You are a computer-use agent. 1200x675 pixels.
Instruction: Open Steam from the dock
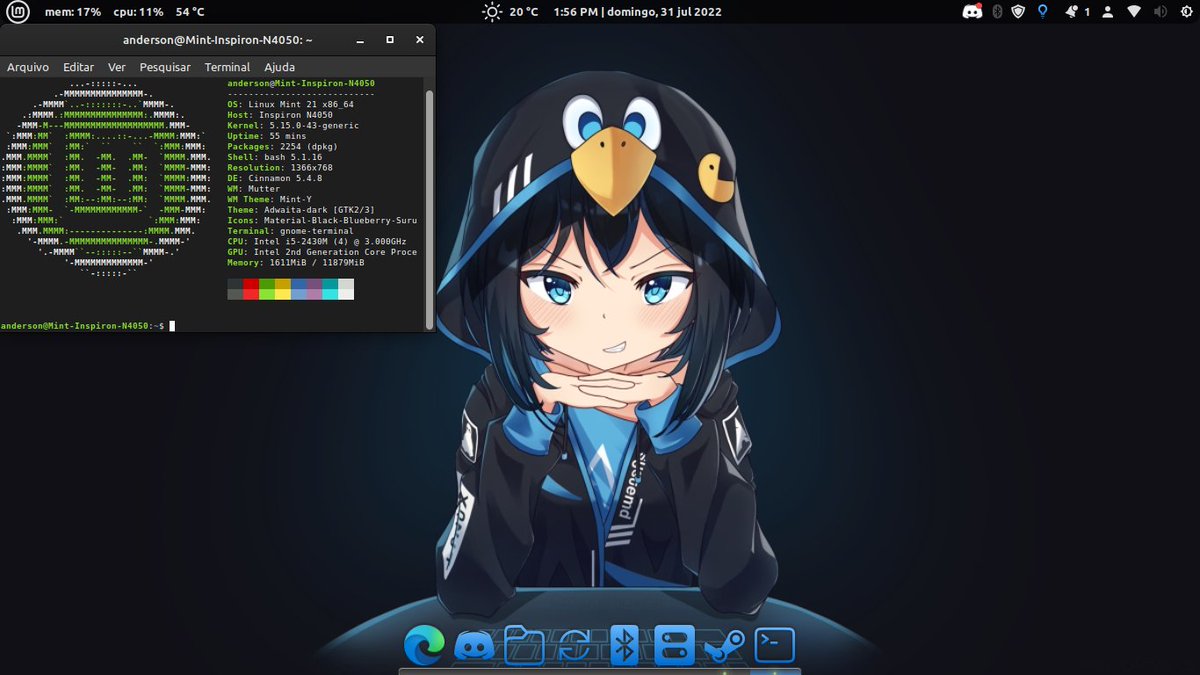(725, 645)
